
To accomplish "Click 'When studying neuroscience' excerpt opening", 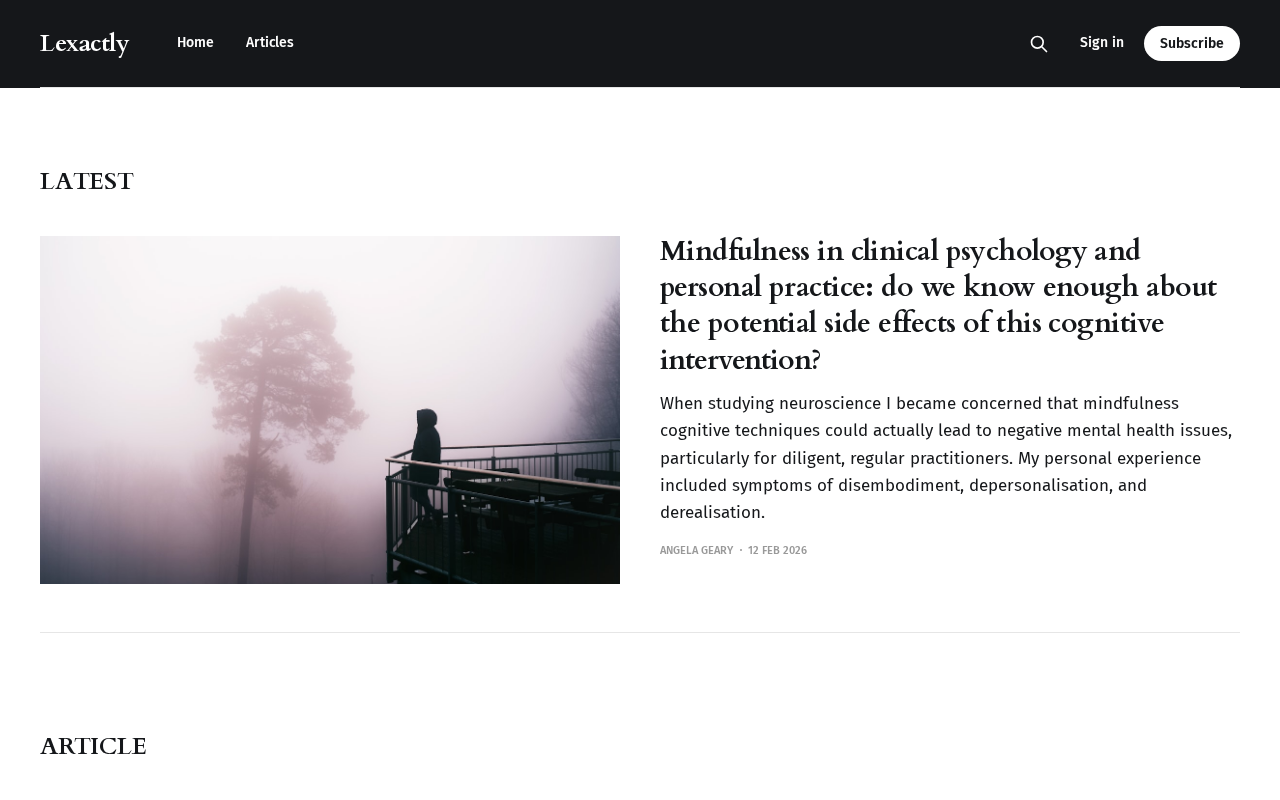I will pos(769,404).
